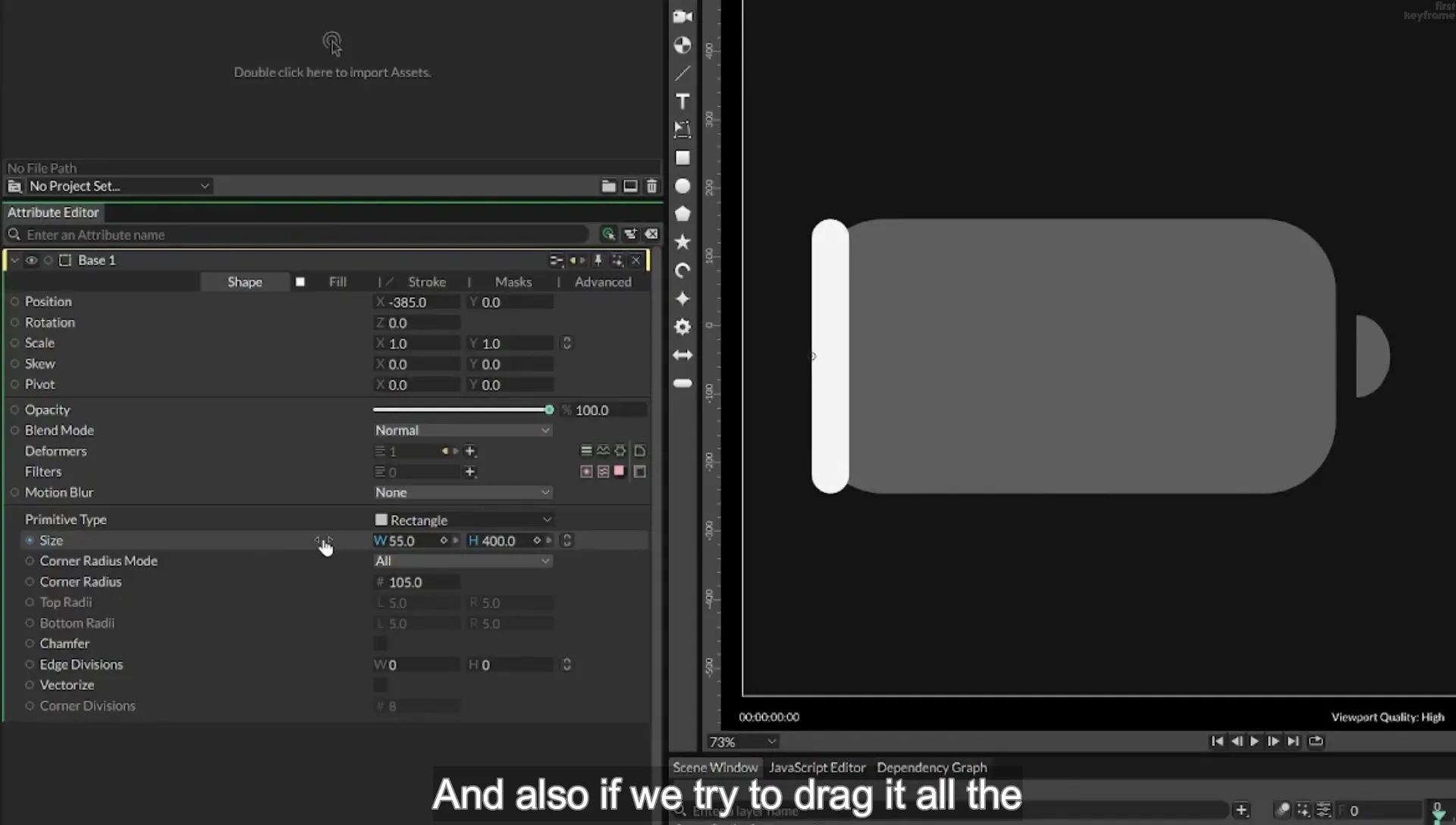The width and height of the screenshot is (1456, 825).
Task: Open the Dependency Graph tab
Action: click(932, 767)
